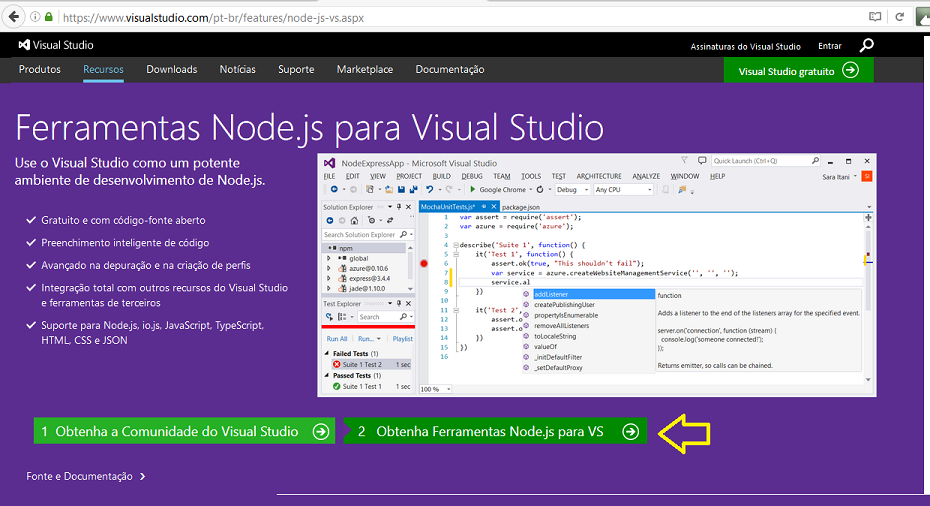This screenshot has height=506, width=930.
Task: Click the back arrow in Solution Explorer toolbar
Action: tap(330, 221)
